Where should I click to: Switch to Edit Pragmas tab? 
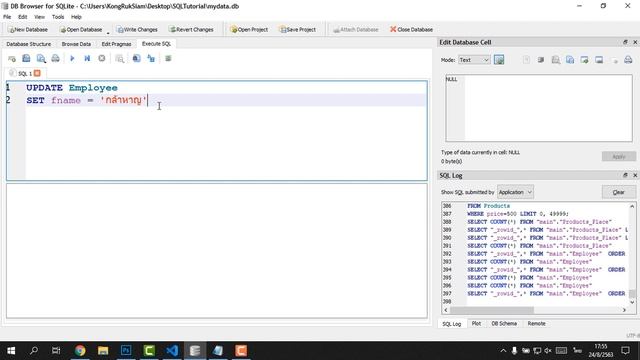click(116, 44)
